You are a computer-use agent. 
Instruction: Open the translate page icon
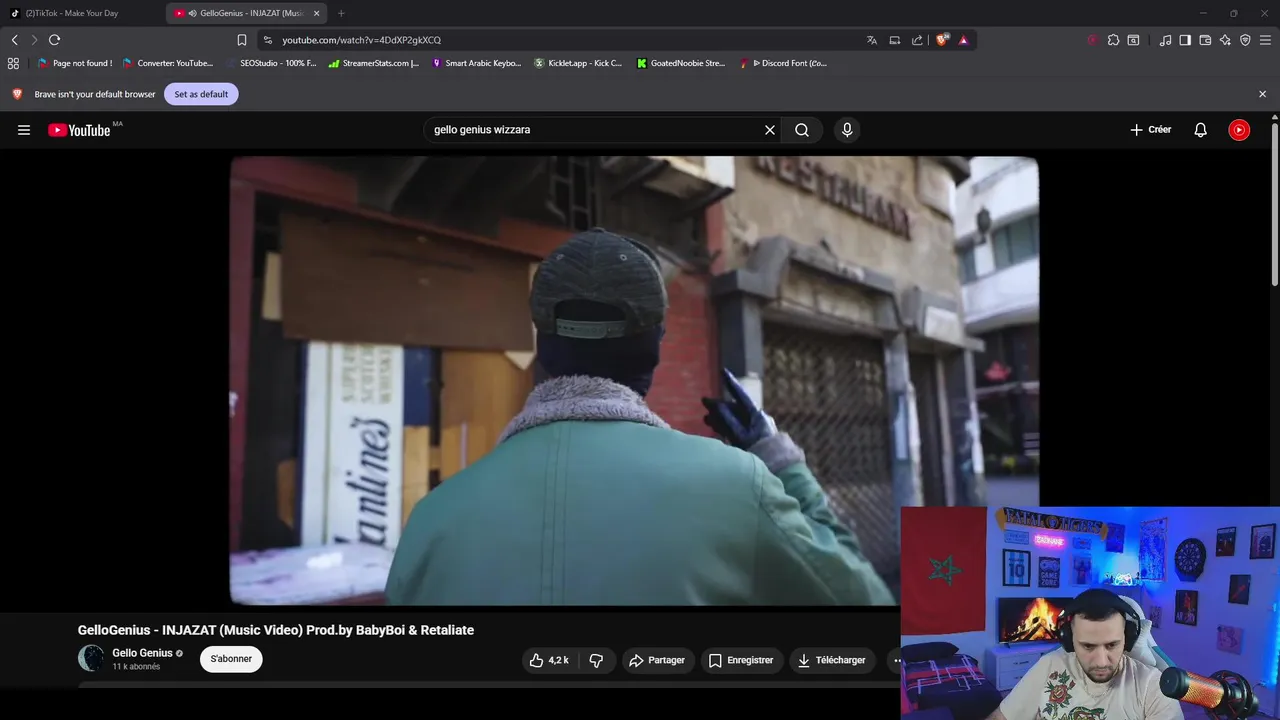click(872, 40)
